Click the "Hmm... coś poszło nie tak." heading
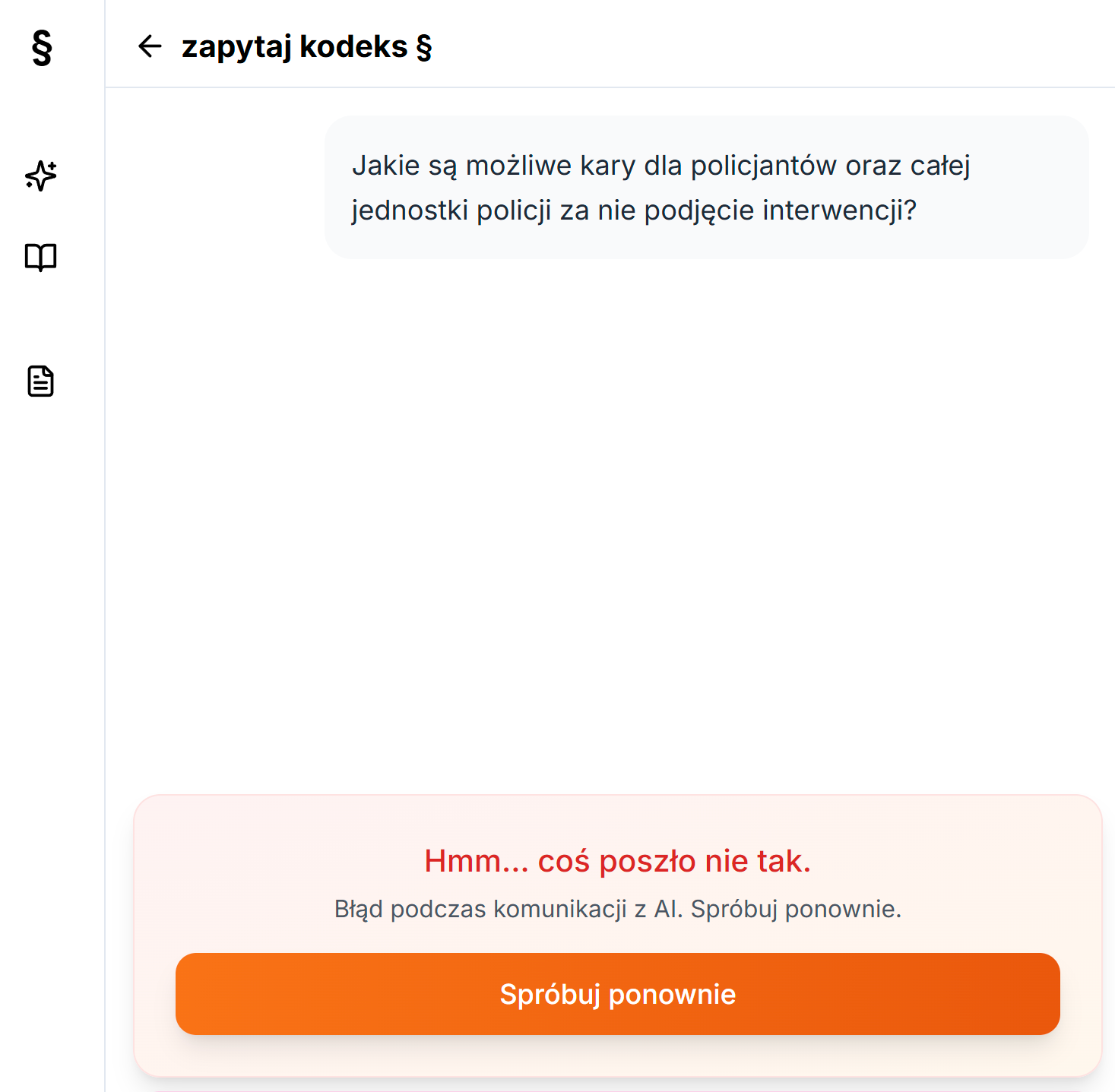This screenshot has width=1115, height=1092. 617,861
